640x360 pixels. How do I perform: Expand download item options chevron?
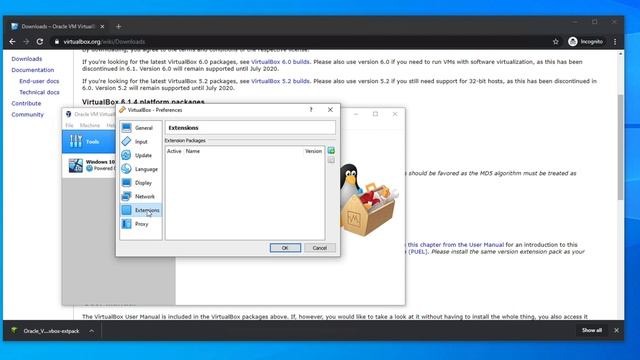(x=91, y=331)
